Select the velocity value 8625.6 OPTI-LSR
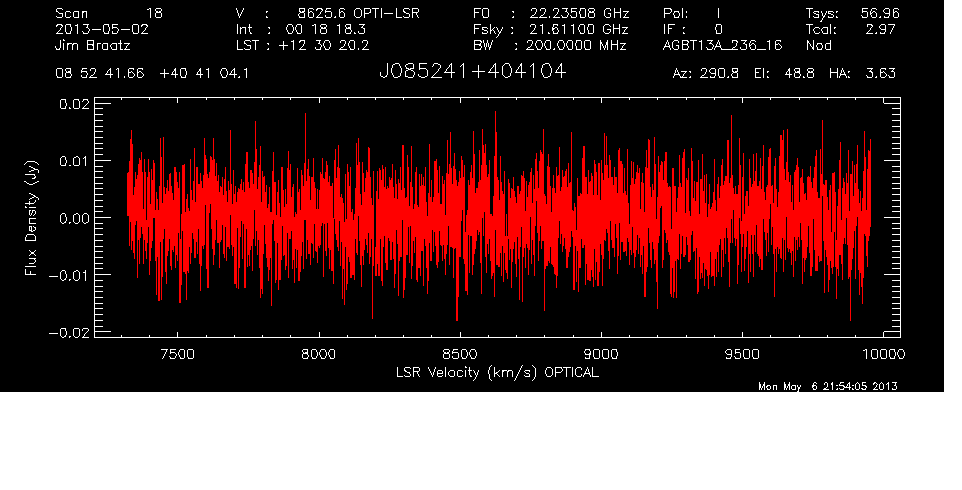 (x=358, y=13)
